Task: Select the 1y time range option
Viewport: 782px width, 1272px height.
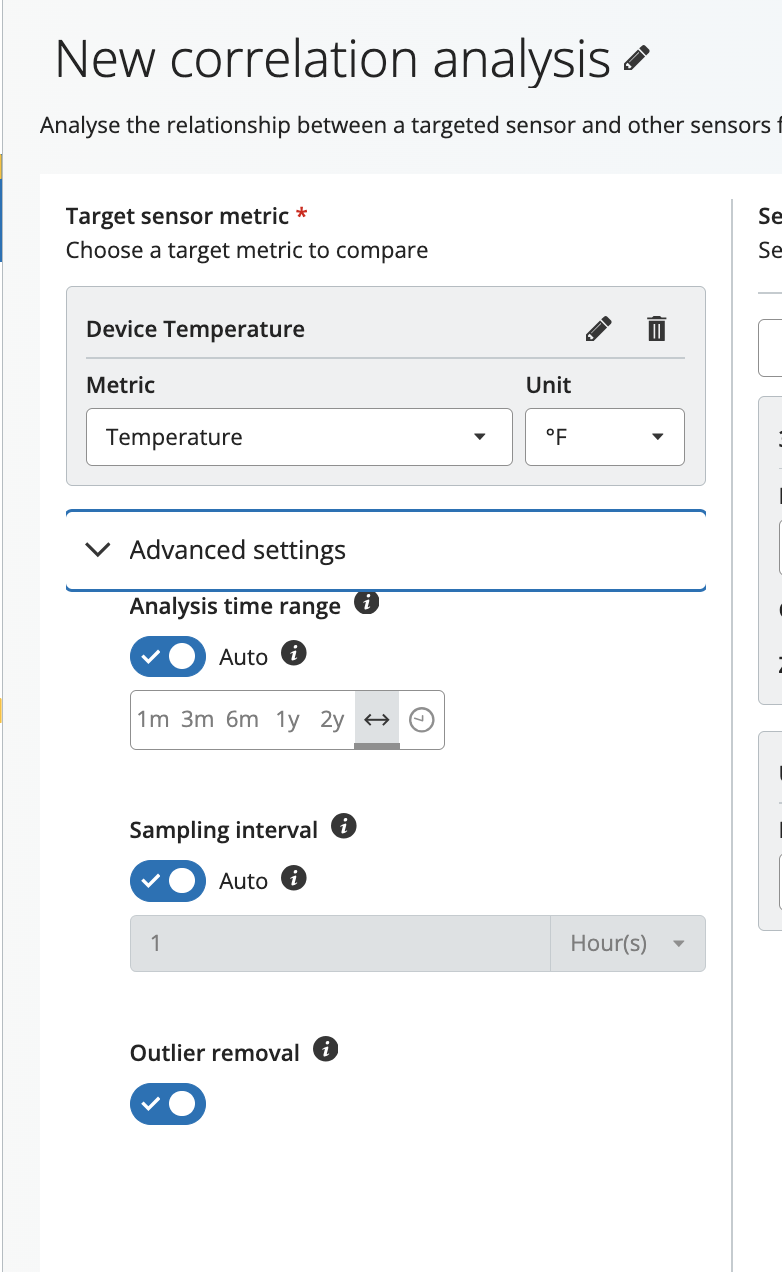Action: [288, 720]
